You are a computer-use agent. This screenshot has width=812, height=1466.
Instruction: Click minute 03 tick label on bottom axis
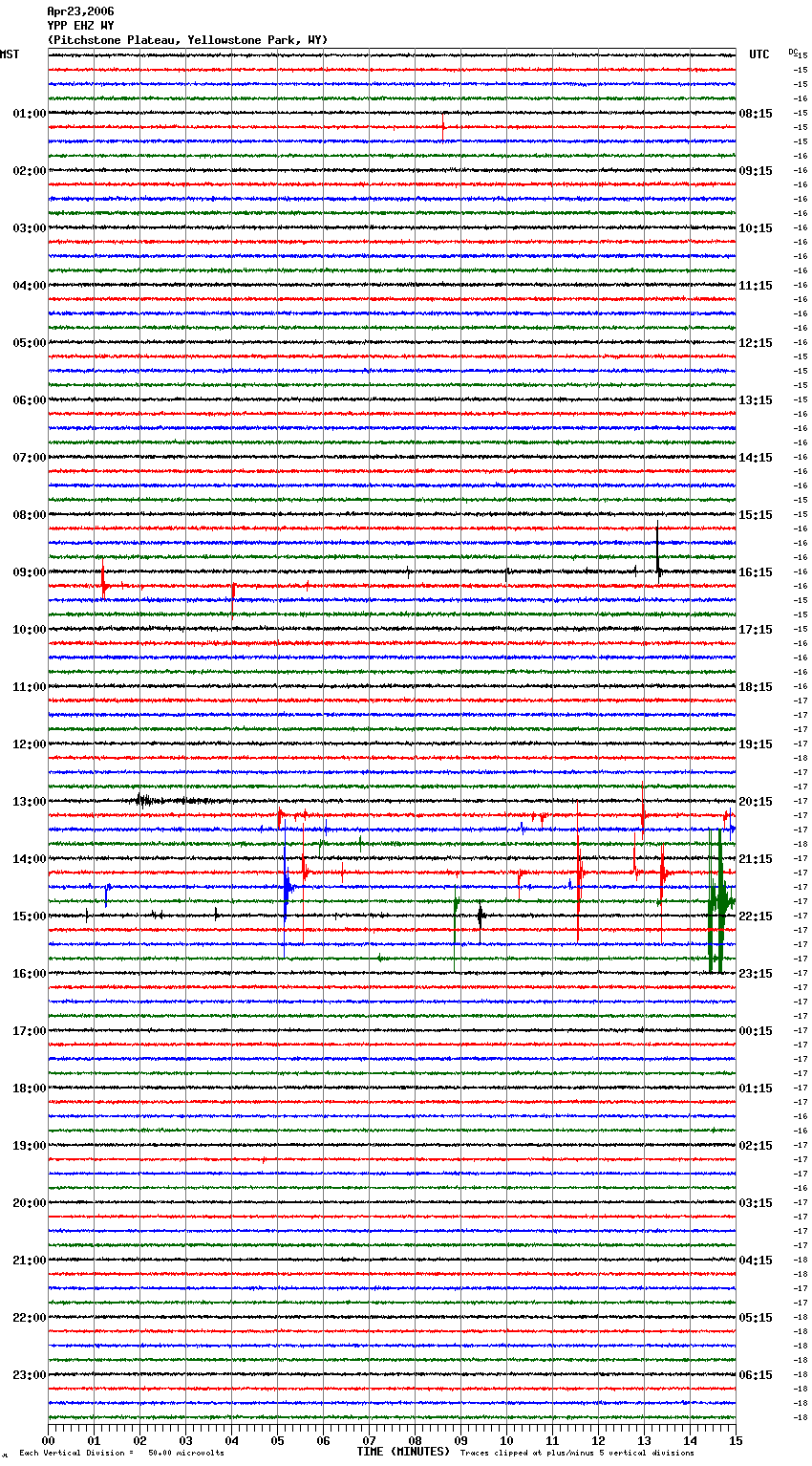[186, 1440]
